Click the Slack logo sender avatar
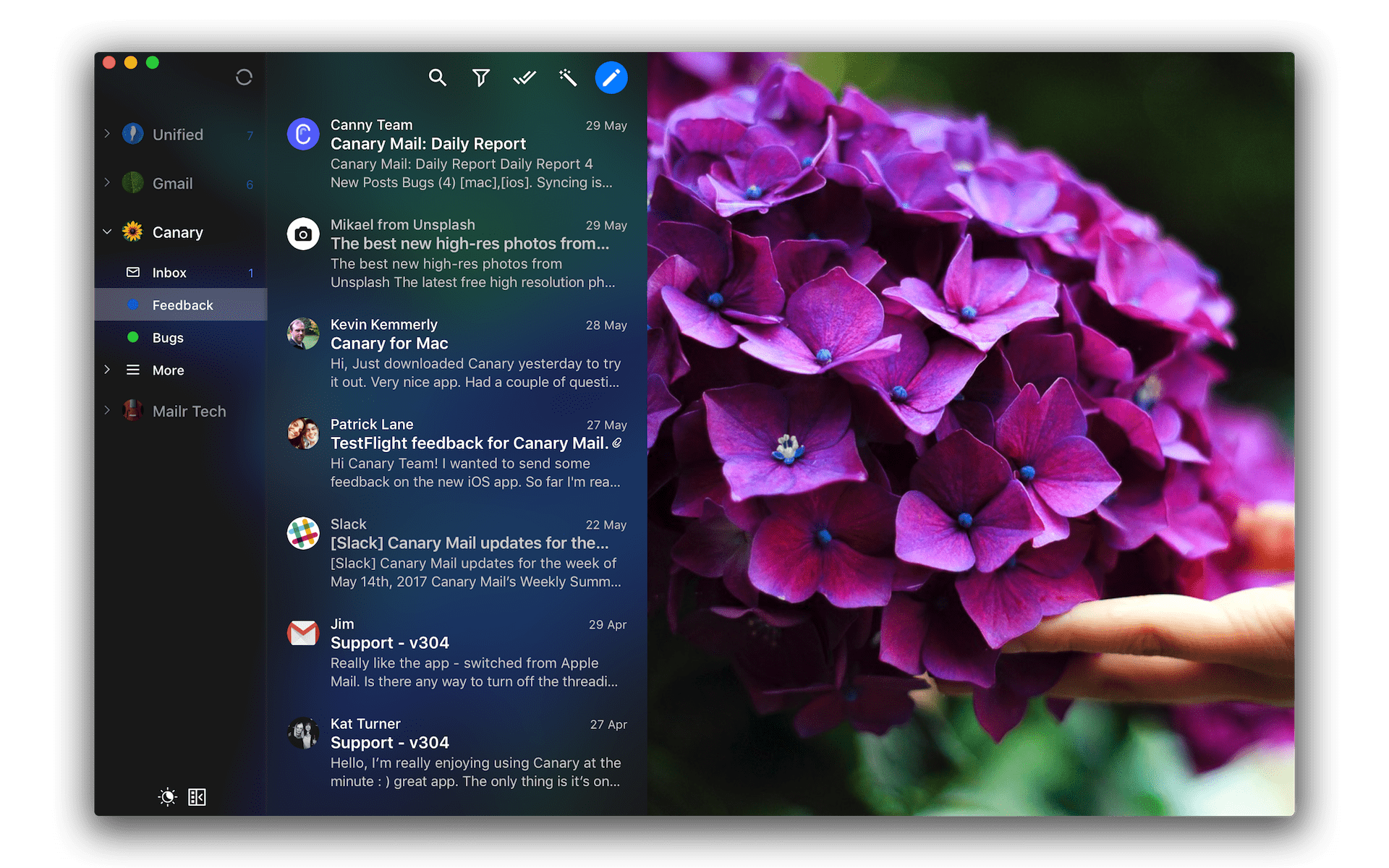 click(303, 533)
